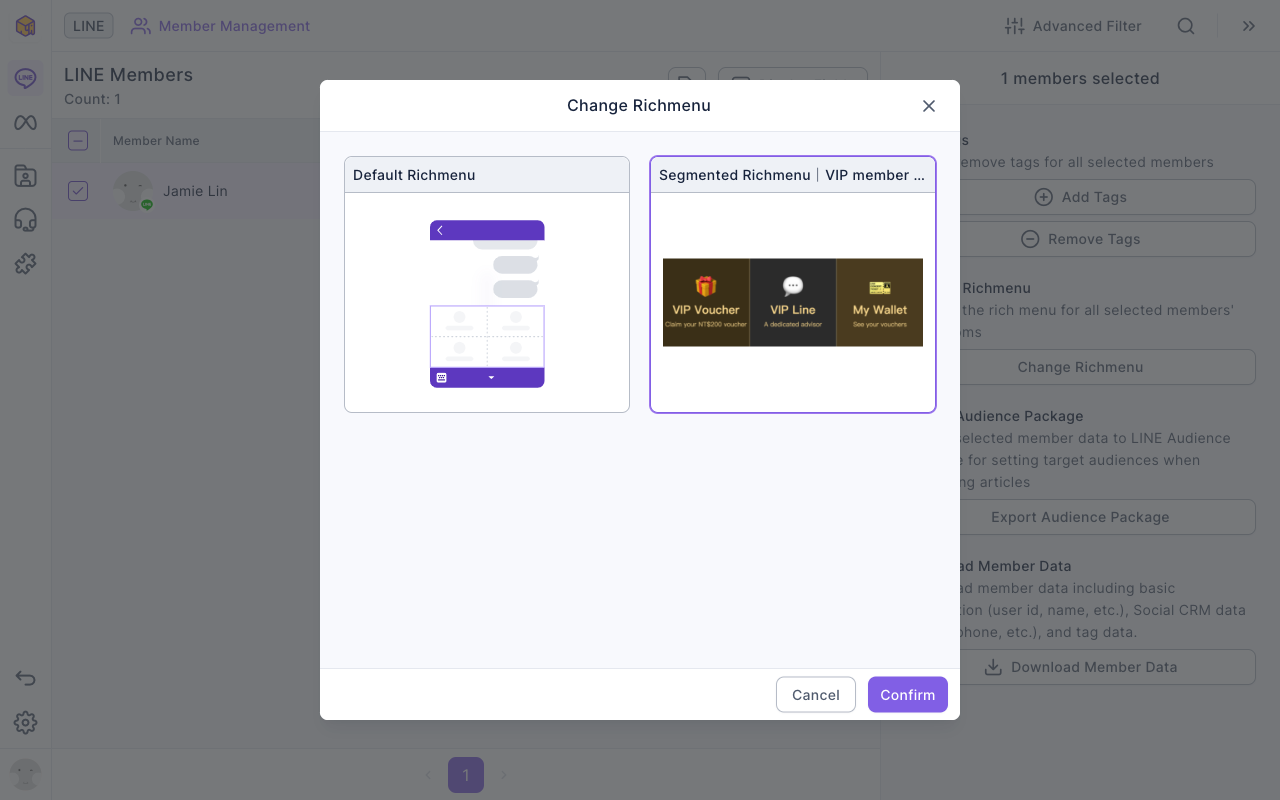
Task: Open Advanced Filter
Action: pos(1073,26)
